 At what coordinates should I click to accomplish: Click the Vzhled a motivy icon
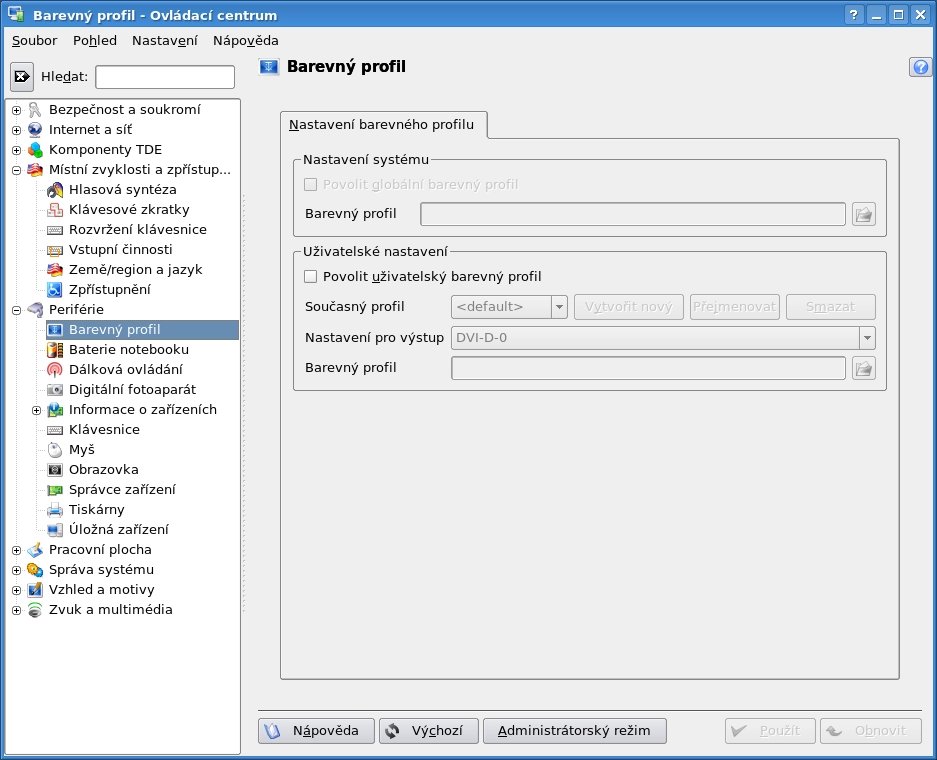point(35,590)
